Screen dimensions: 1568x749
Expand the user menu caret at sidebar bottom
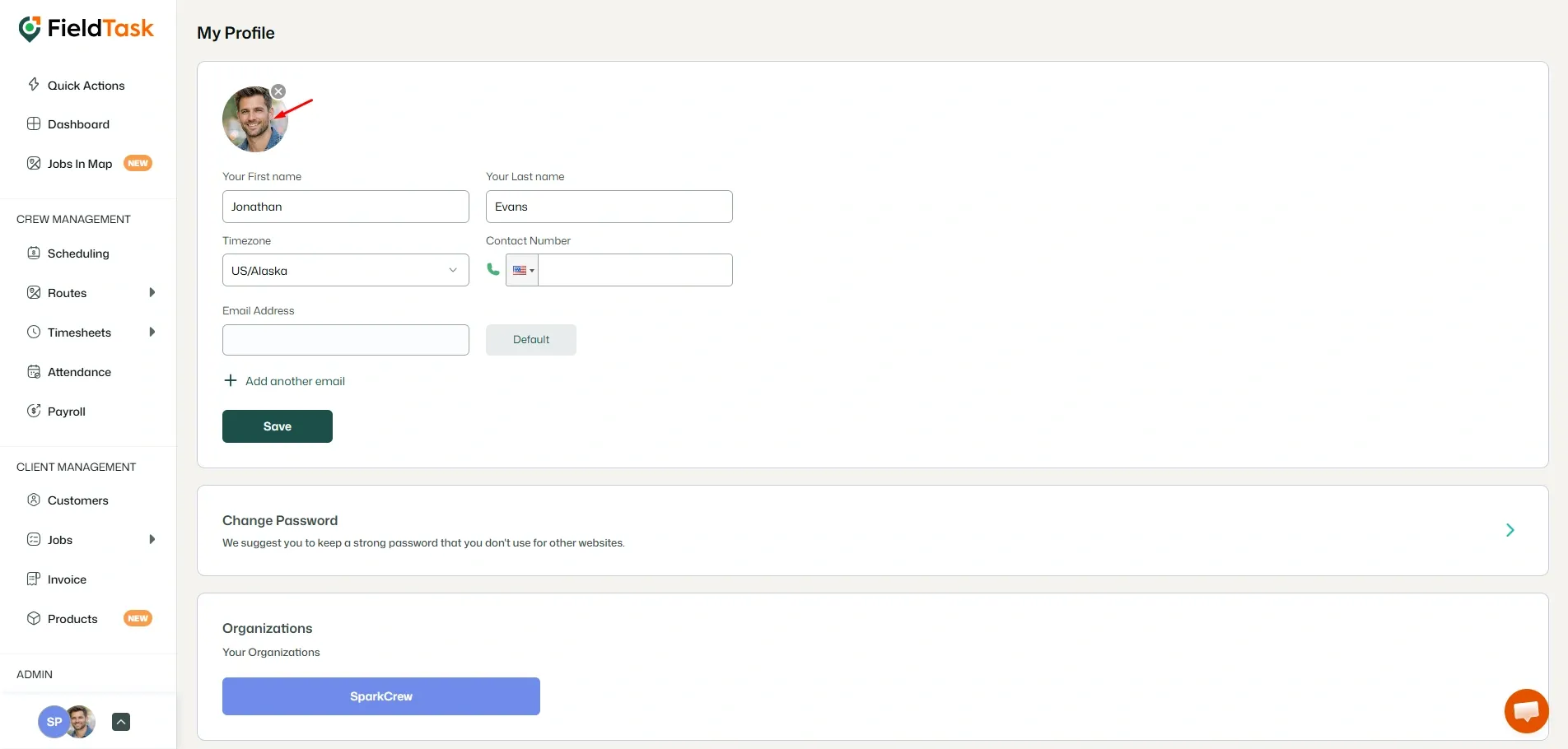point(121,722)
